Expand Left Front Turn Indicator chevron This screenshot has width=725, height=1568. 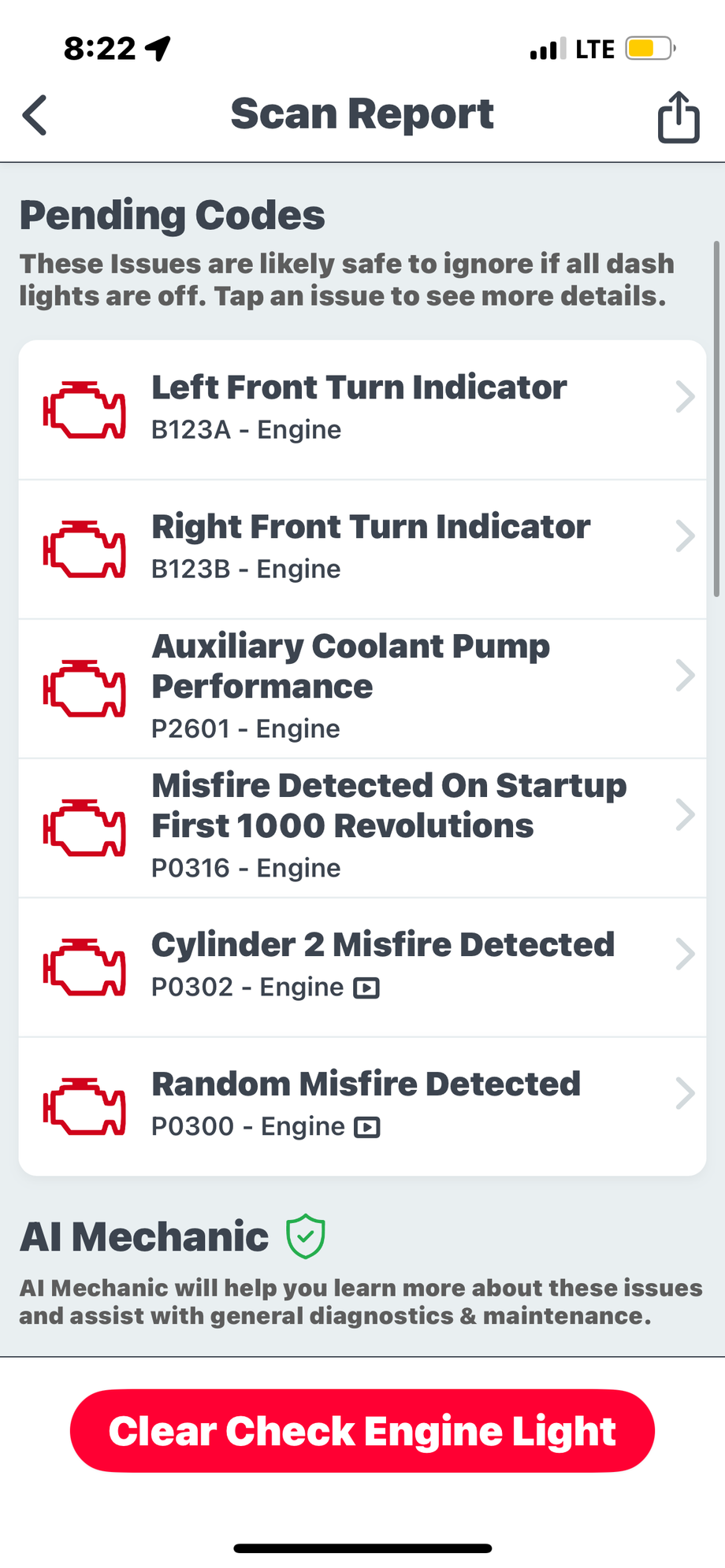685,397
